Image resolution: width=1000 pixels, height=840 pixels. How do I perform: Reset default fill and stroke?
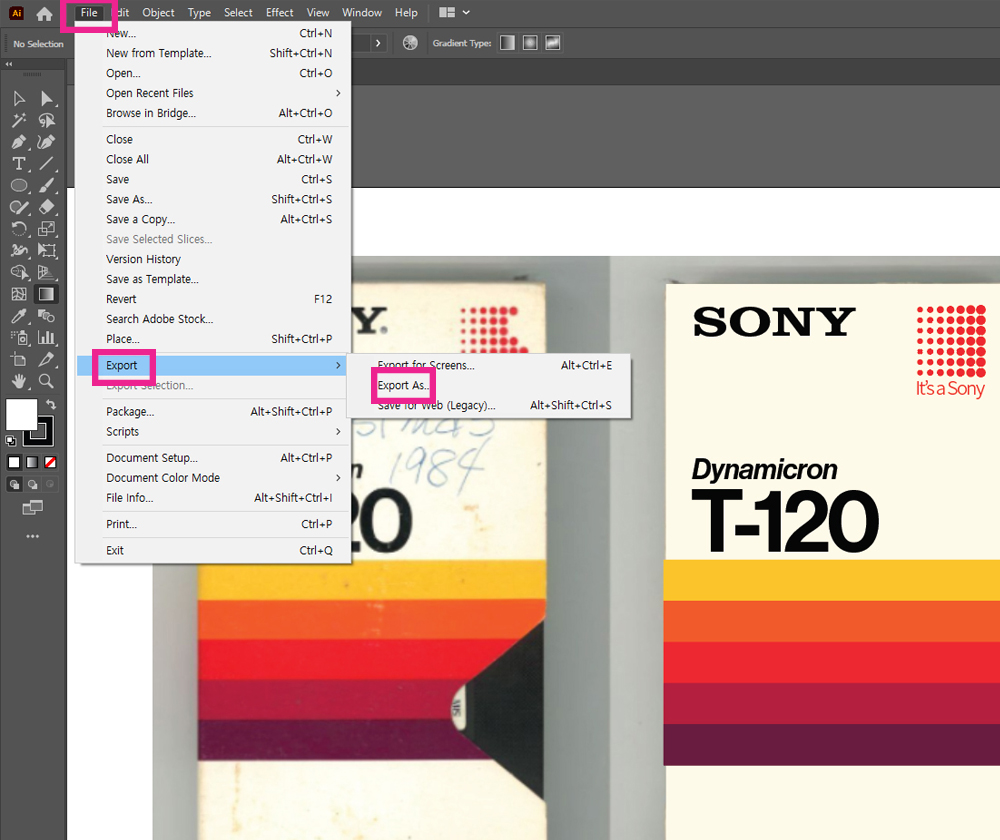[x=10, y=441]
